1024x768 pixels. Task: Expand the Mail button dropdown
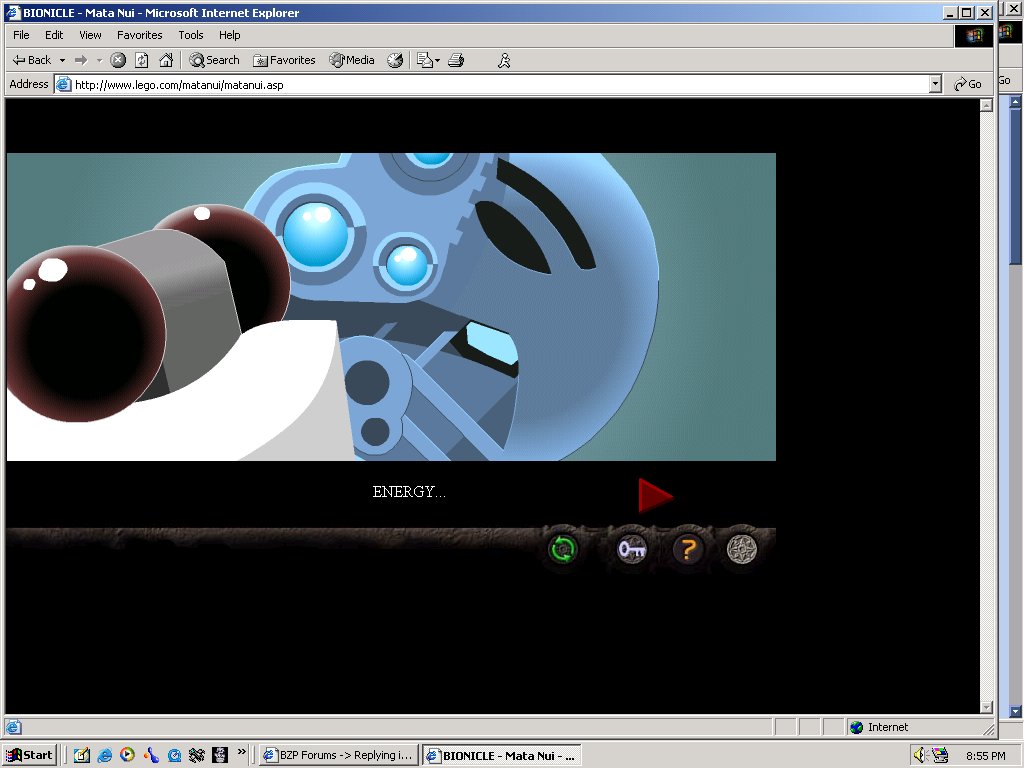click(x=437, y=60)
